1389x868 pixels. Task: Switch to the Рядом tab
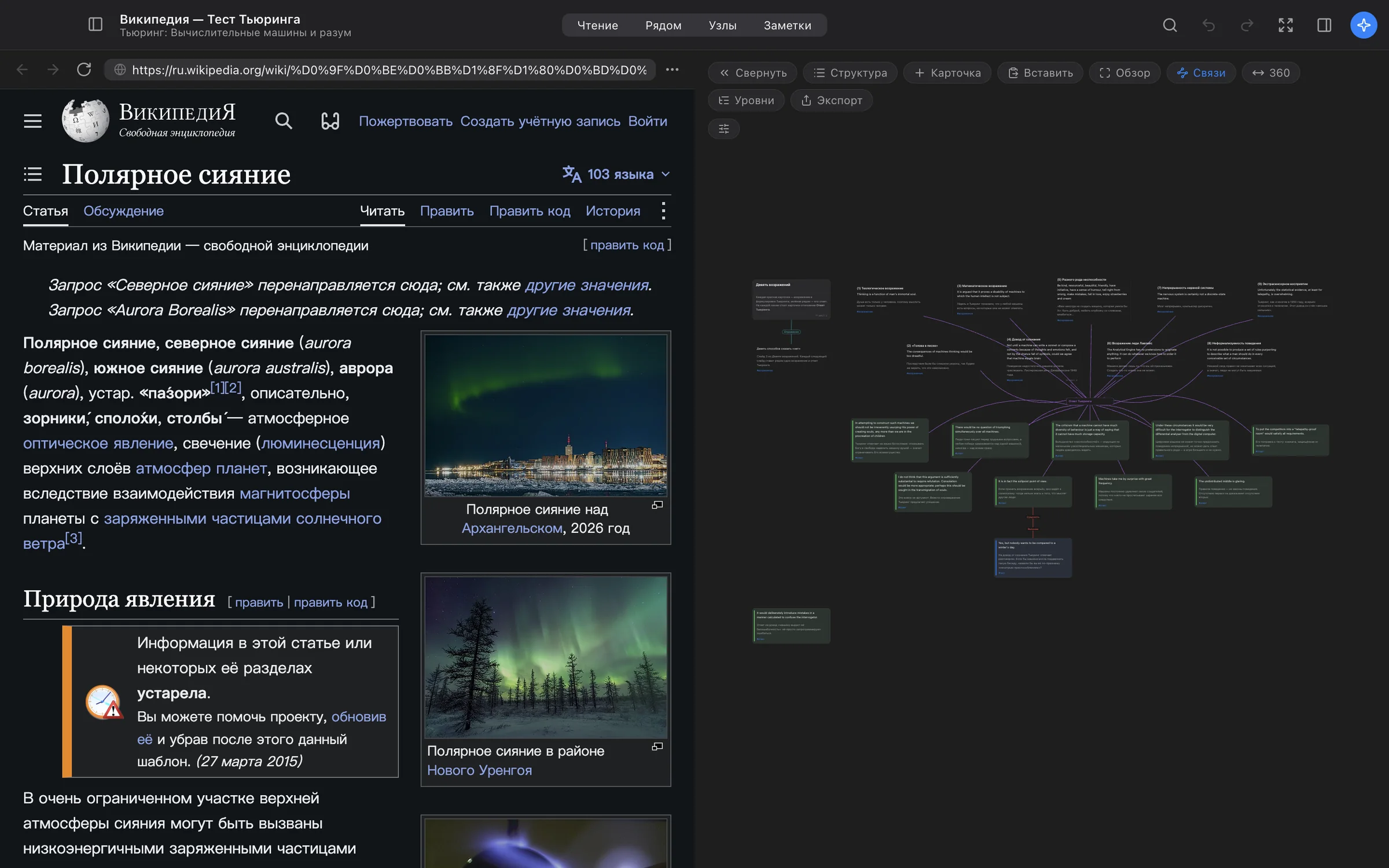tap(663, 25)
